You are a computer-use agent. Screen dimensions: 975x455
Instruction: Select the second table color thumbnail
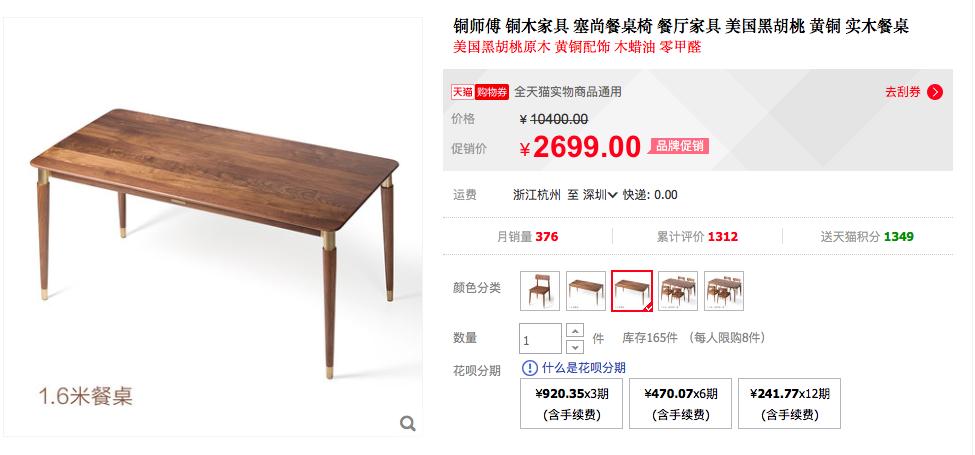(x=586, y=291)
